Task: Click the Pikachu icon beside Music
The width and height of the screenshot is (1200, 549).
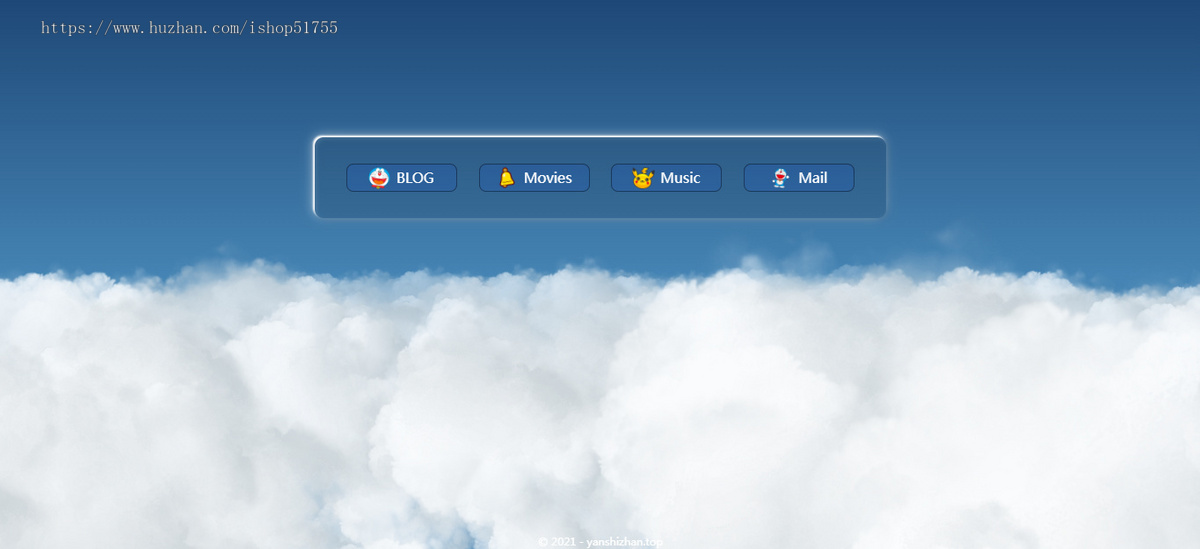Action: point(642,178)
